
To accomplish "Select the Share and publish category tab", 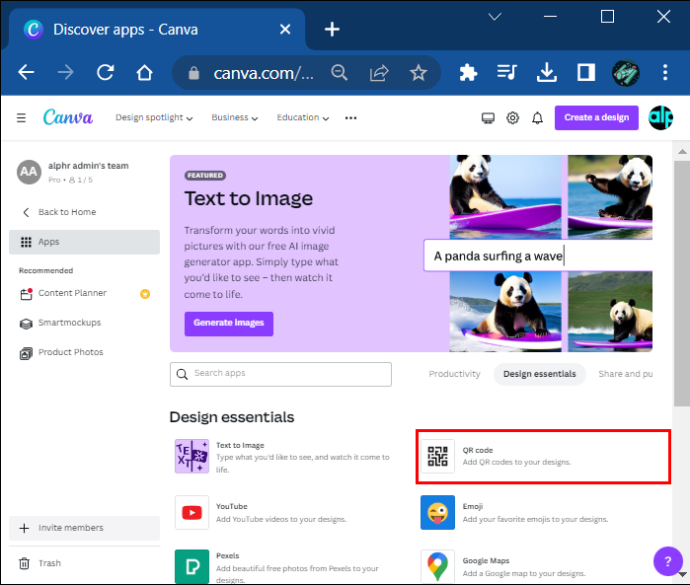I will (625, 374).
